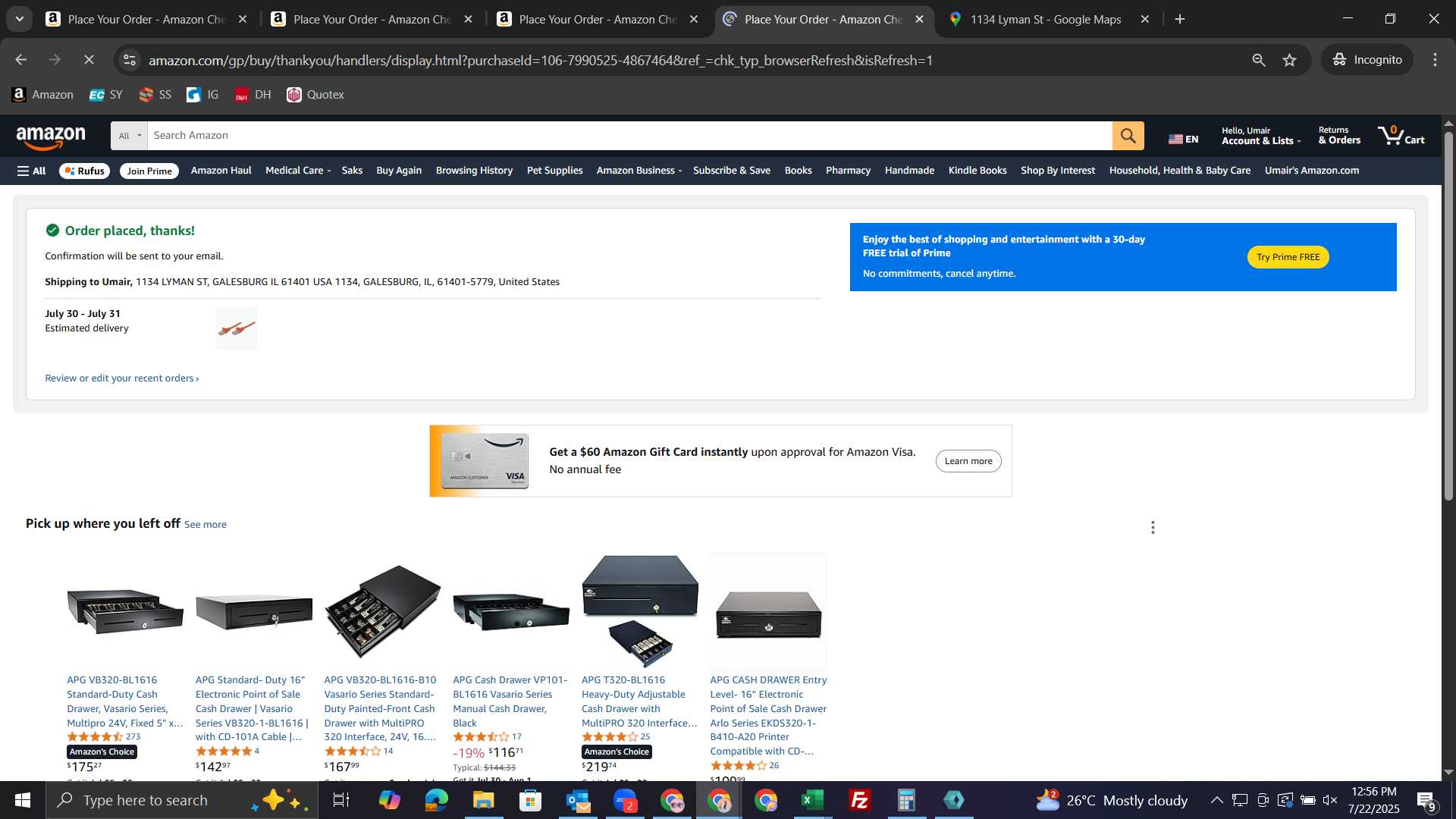
Task: Expand Amazon Business dropdown
Action: pos(639,171)
